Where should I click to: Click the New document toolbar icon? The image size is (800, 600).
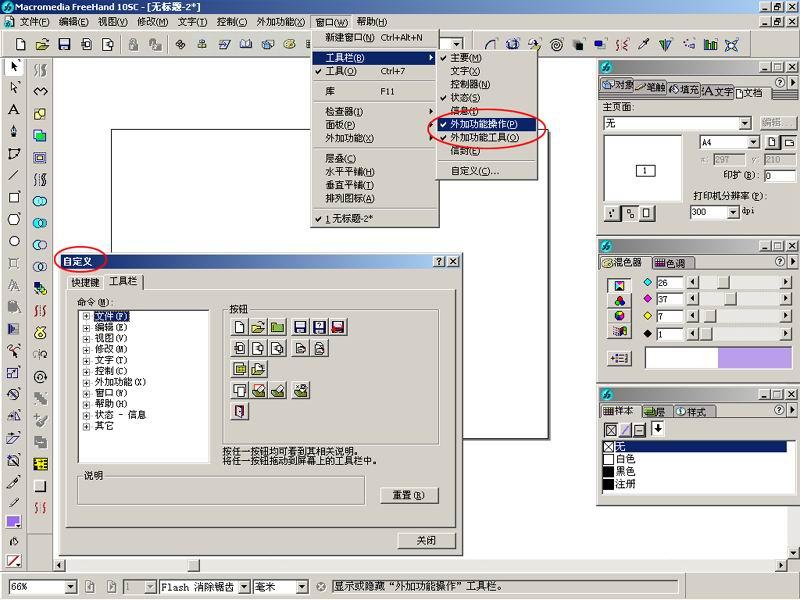point(20,44)
